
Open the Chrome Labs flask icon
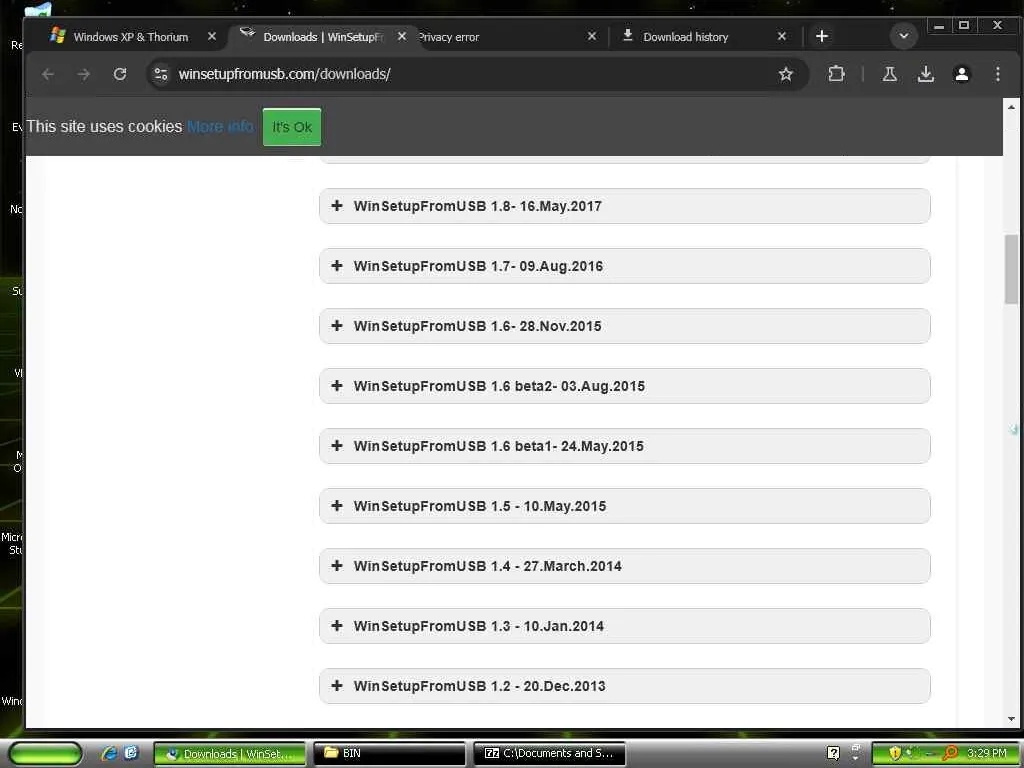coord(889,74)
